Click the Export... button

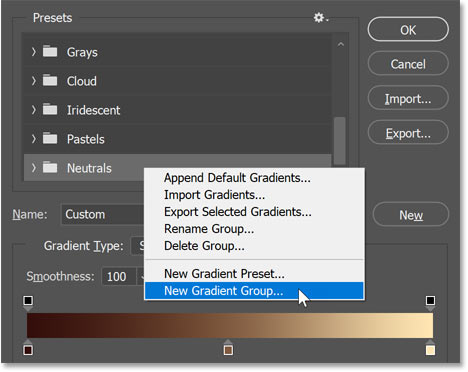pyautogui.click(x=408, y=133)
